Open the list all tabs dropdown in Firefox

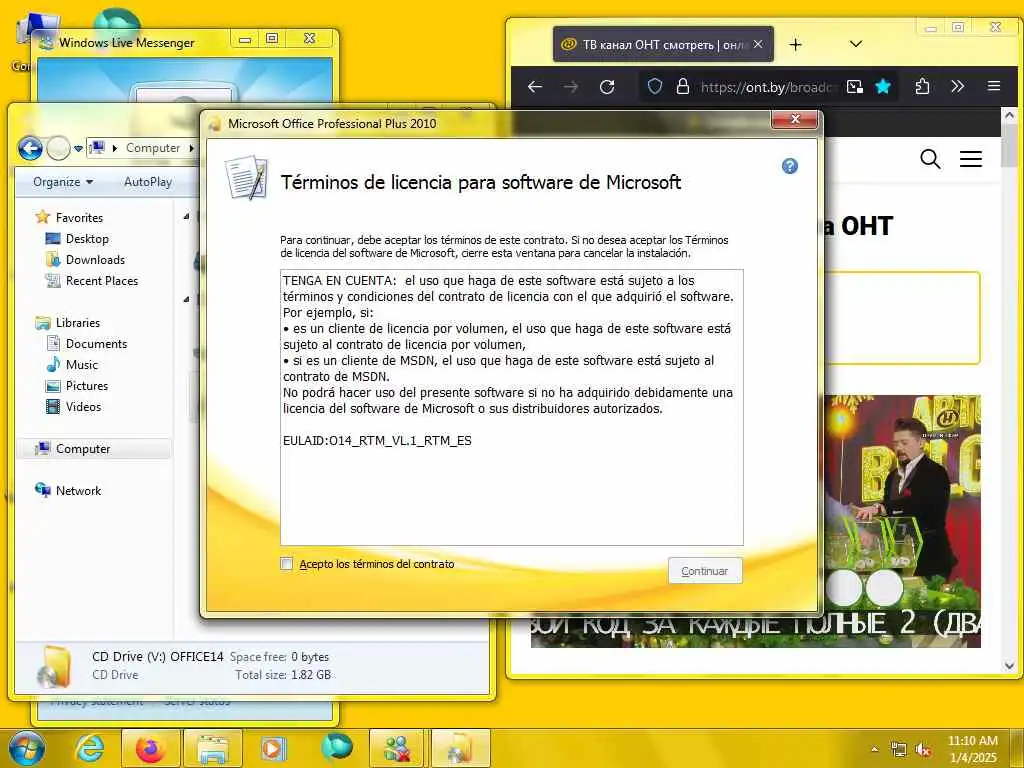[856, 44]
